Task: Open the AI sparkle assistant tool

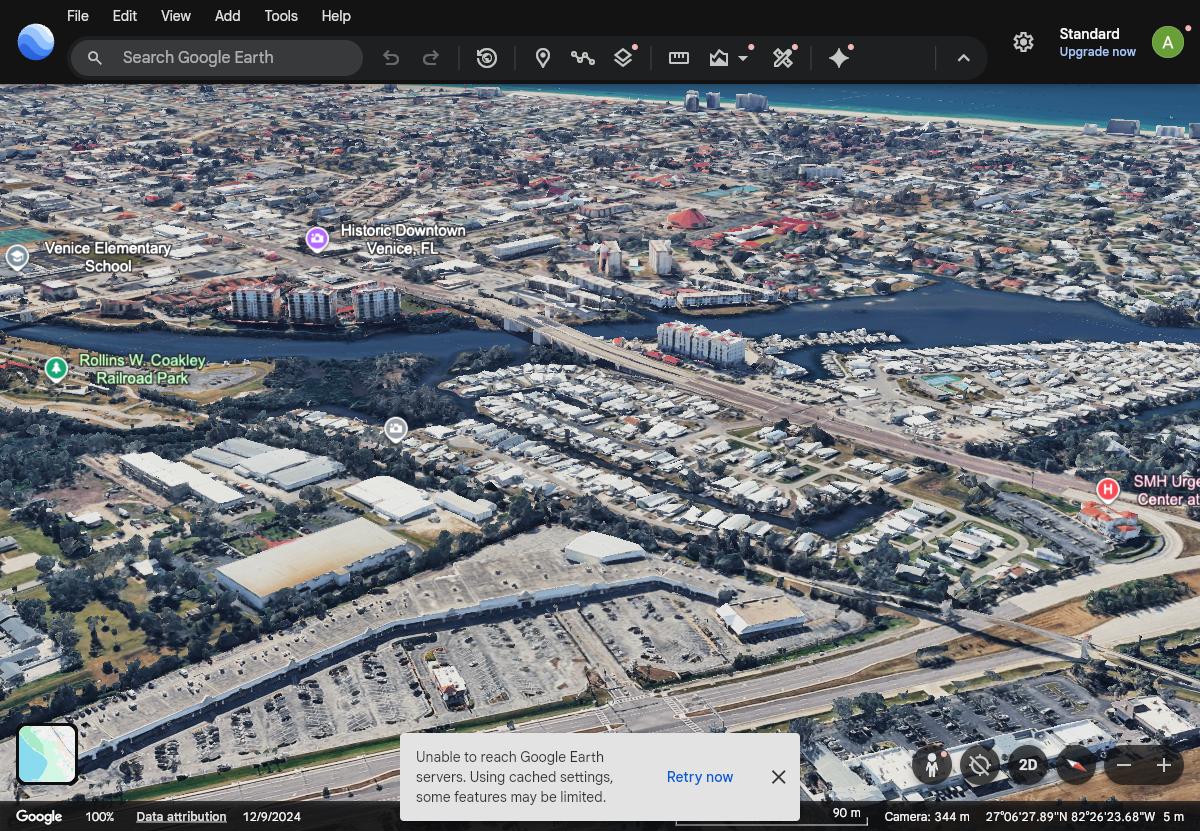Action: click(x=839, y=58)
